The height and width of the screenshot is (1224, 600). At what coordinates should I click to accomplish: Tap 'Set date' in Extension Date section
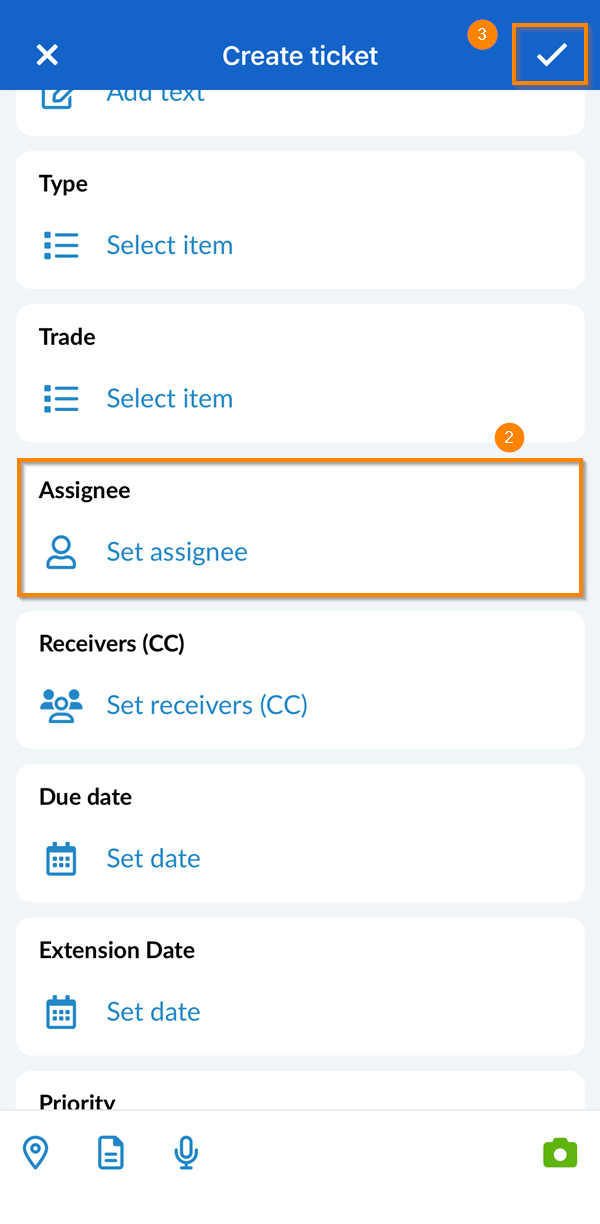point(153,1011)
